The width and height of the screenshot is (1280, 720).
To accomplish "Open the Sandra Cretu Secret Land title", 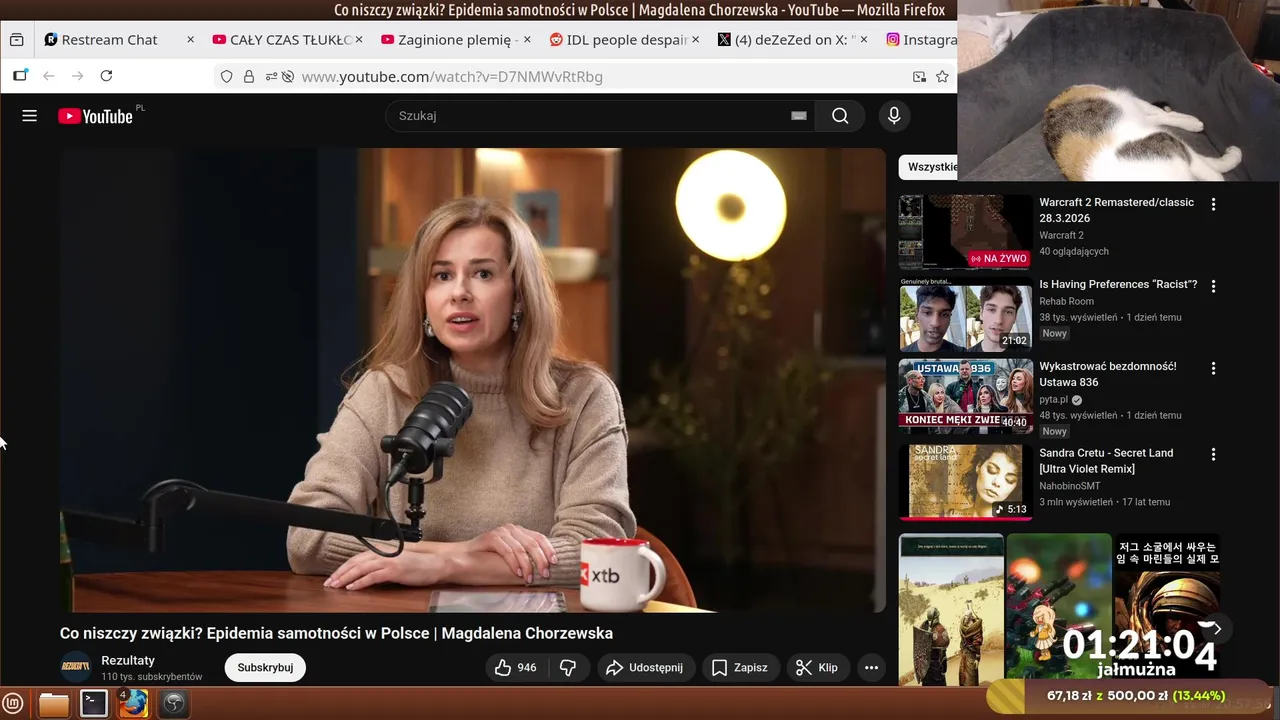I will click(1106, 461).
